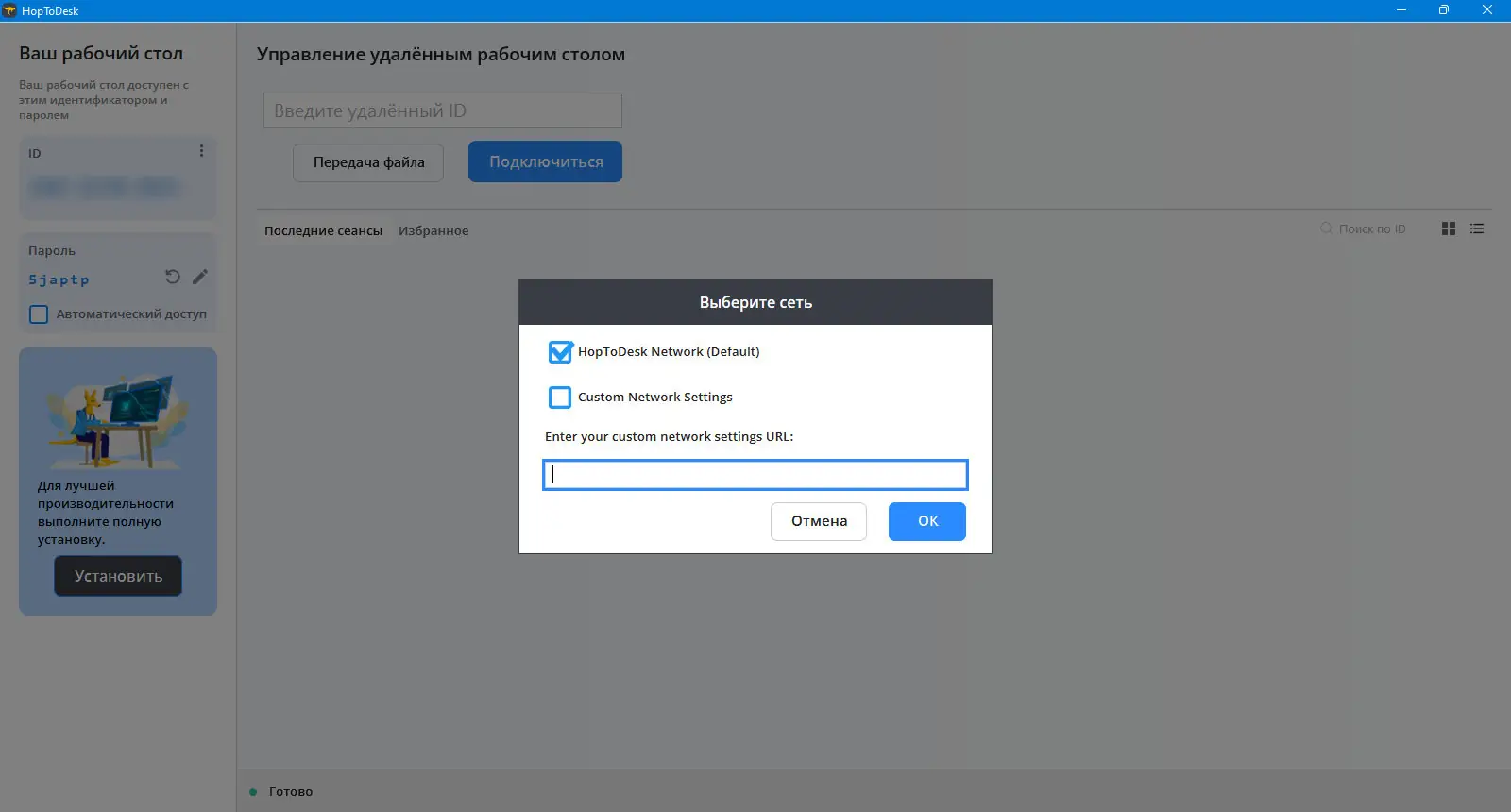1511x812 pixels.
Task: Refresh the password with the regenerate icon
Action: [173, 277]
